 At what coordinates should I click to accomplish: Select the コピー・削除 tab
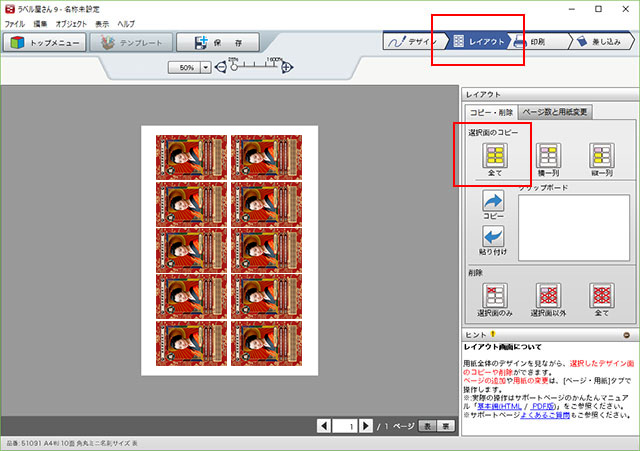point(491,112)
